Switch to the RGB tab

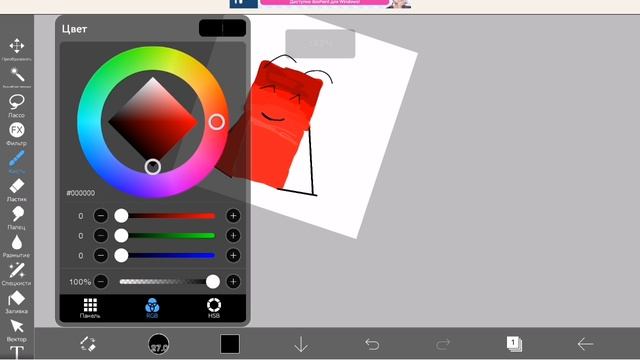(x=152, y=308)
